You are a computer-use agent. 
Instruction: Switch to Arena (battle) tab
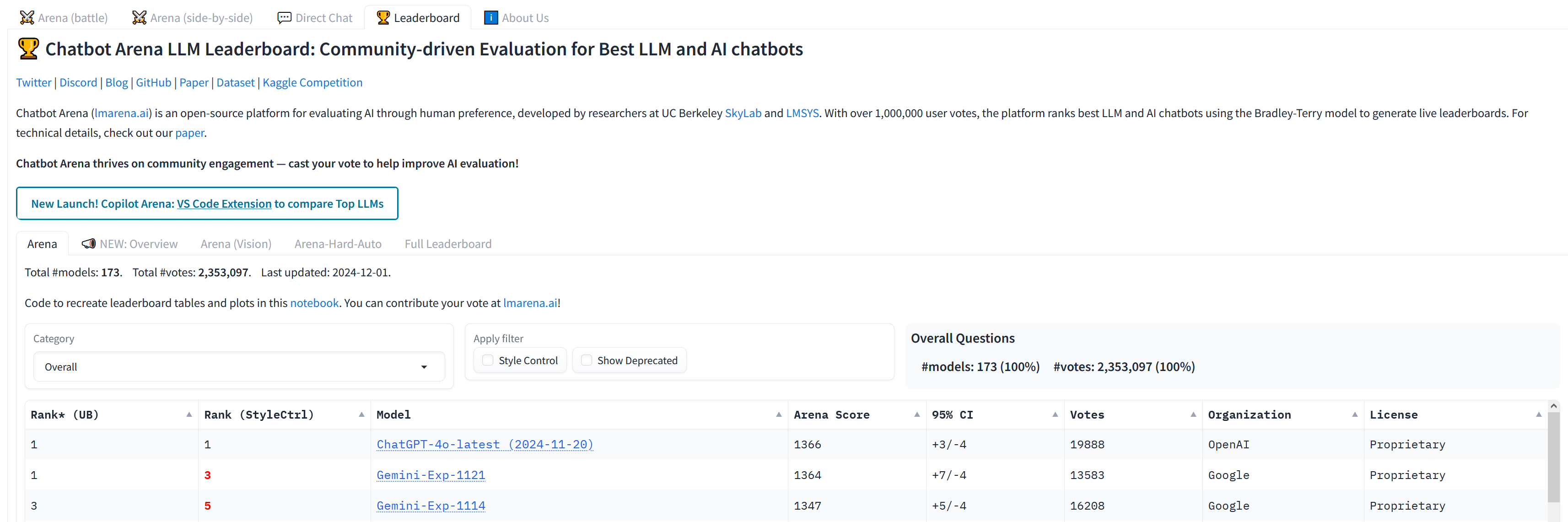[64, 18]
